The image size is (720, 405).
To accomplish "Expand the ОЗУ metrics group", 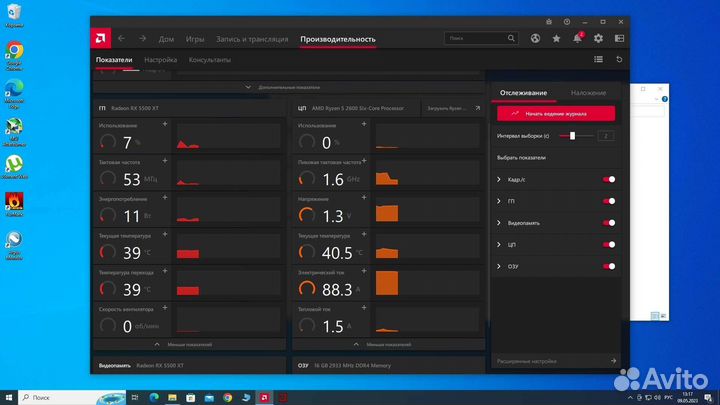I will pos(499,266).
